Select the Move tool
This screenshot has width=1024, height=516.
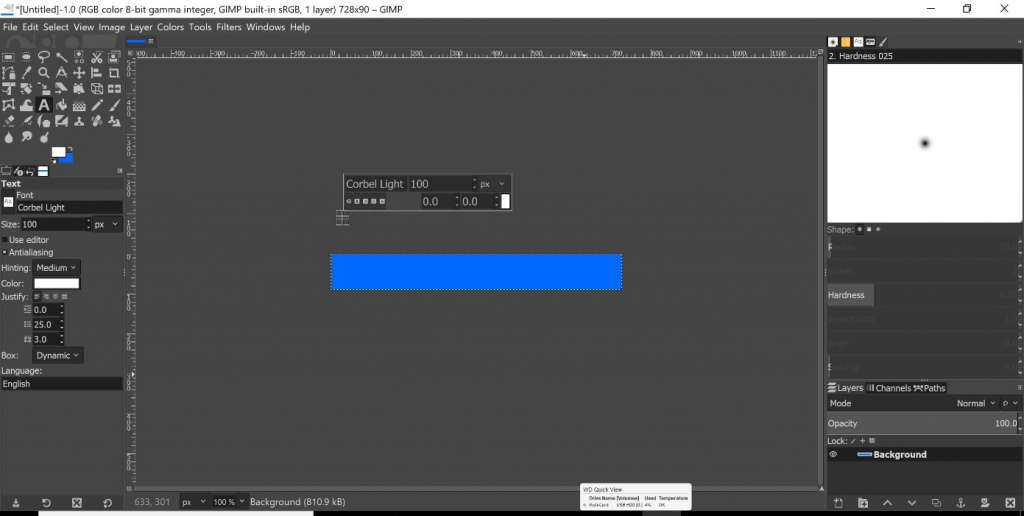(80, 73)
